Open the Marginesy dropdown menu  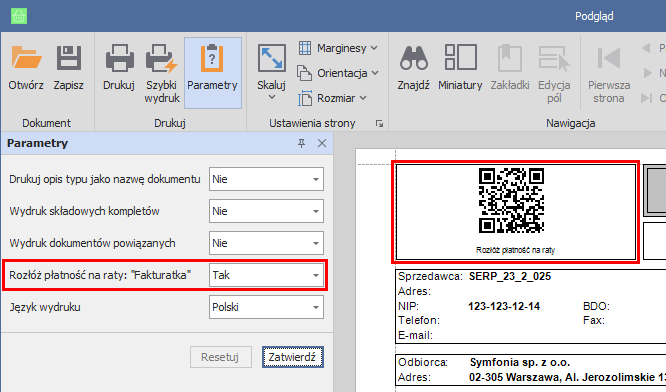pos(338,48)
